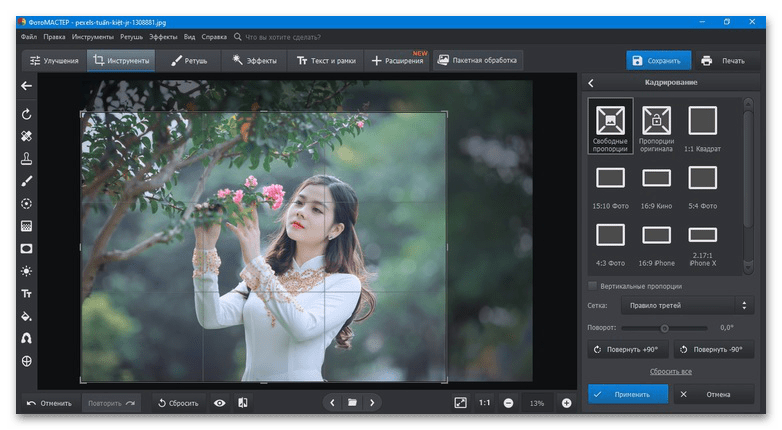Zoom out with the minus icon
The width and height of the screenshot is (782, 430).
[x=508, y=403]
